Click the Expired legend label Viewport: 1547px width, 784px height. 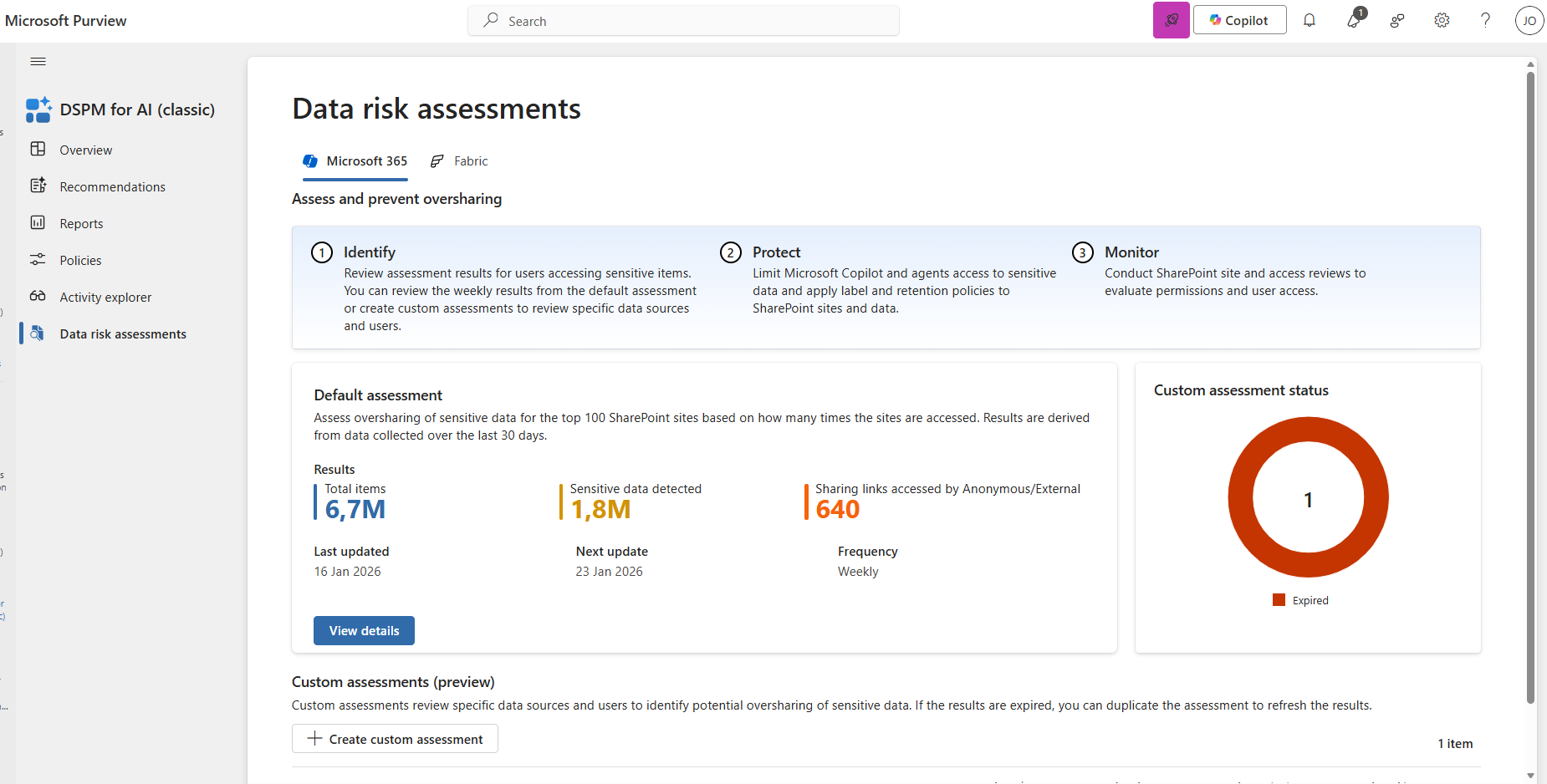point(1310,601)
